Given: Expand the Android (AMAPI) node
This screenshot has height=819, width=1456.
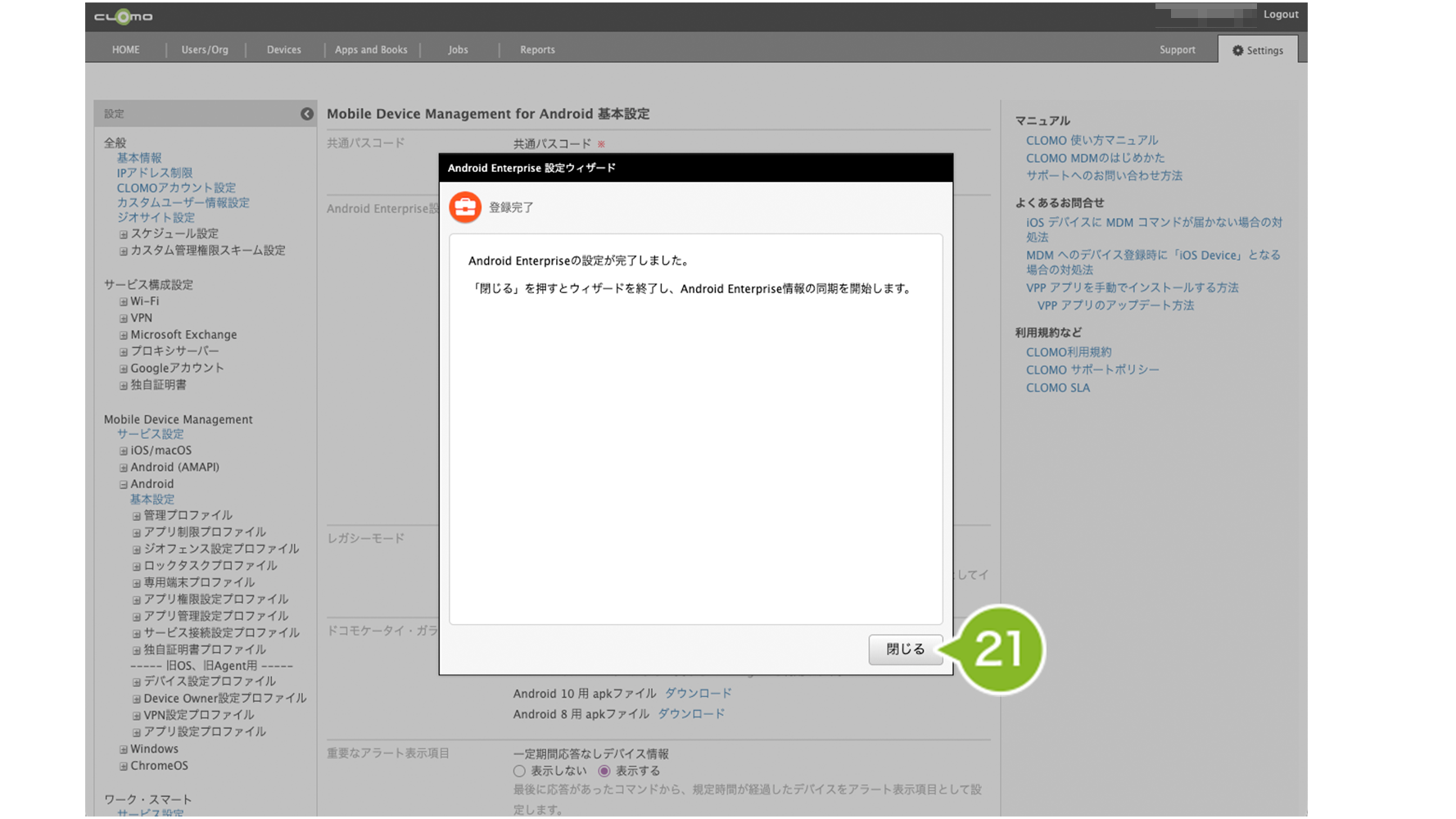Looking at the screenshot, I should (x=124, y=468).
